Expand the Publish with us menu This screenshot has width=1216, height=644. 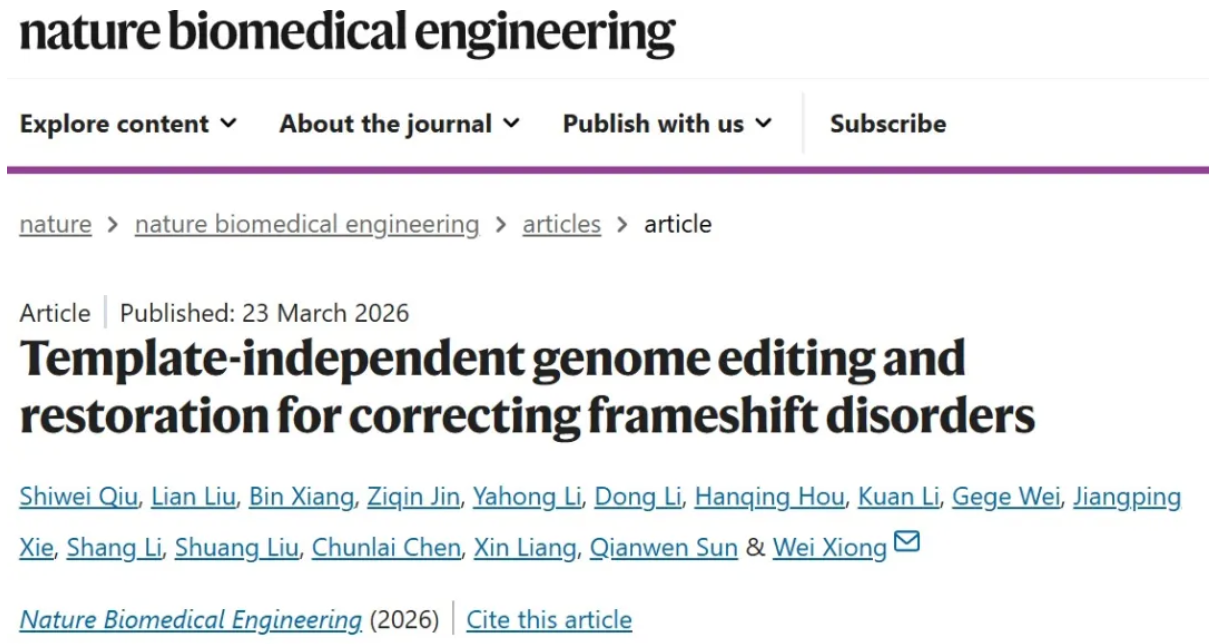point(667,124)
